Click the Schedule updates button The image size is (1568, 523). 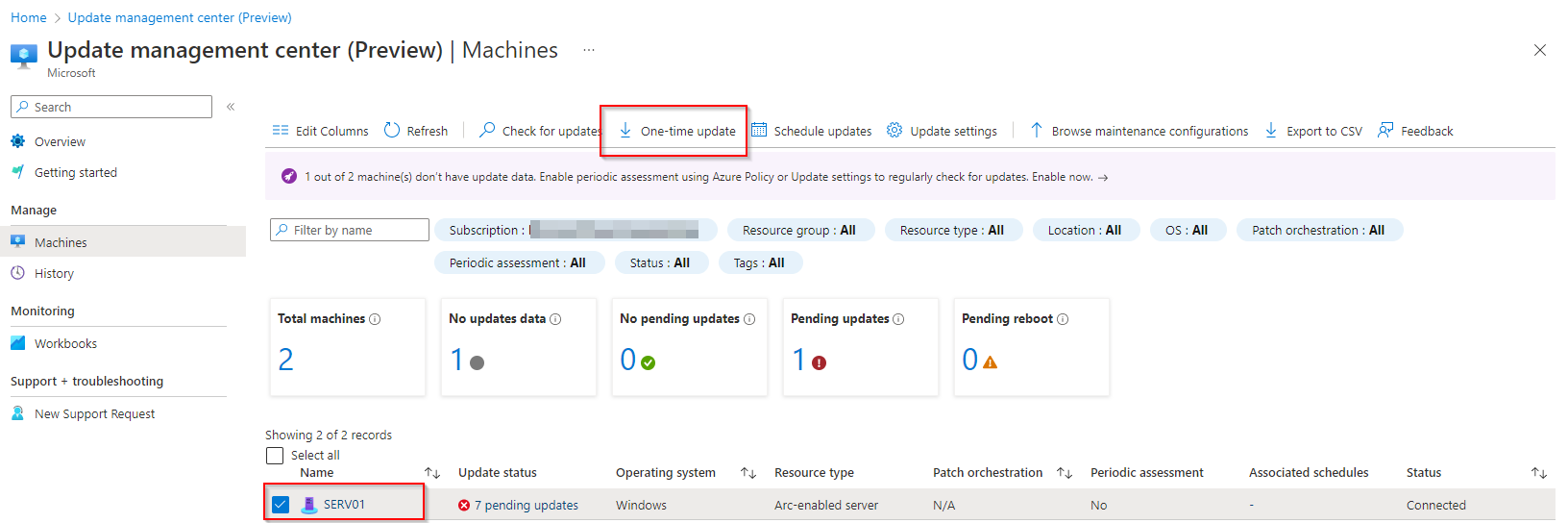pyautogui.click(x=812, y=131)
